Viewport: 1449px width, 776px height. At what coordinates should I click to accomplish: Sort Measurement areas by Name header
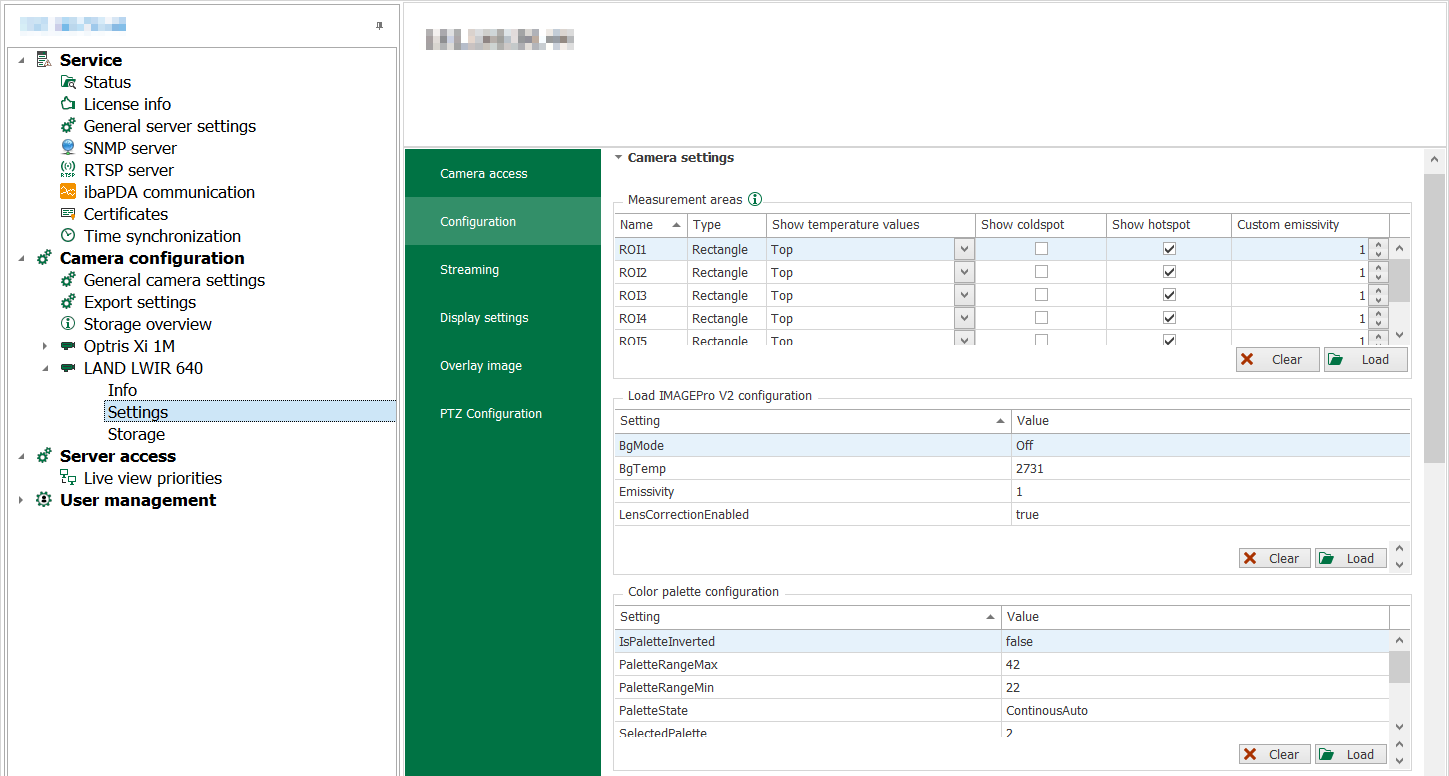click(650, 224)
